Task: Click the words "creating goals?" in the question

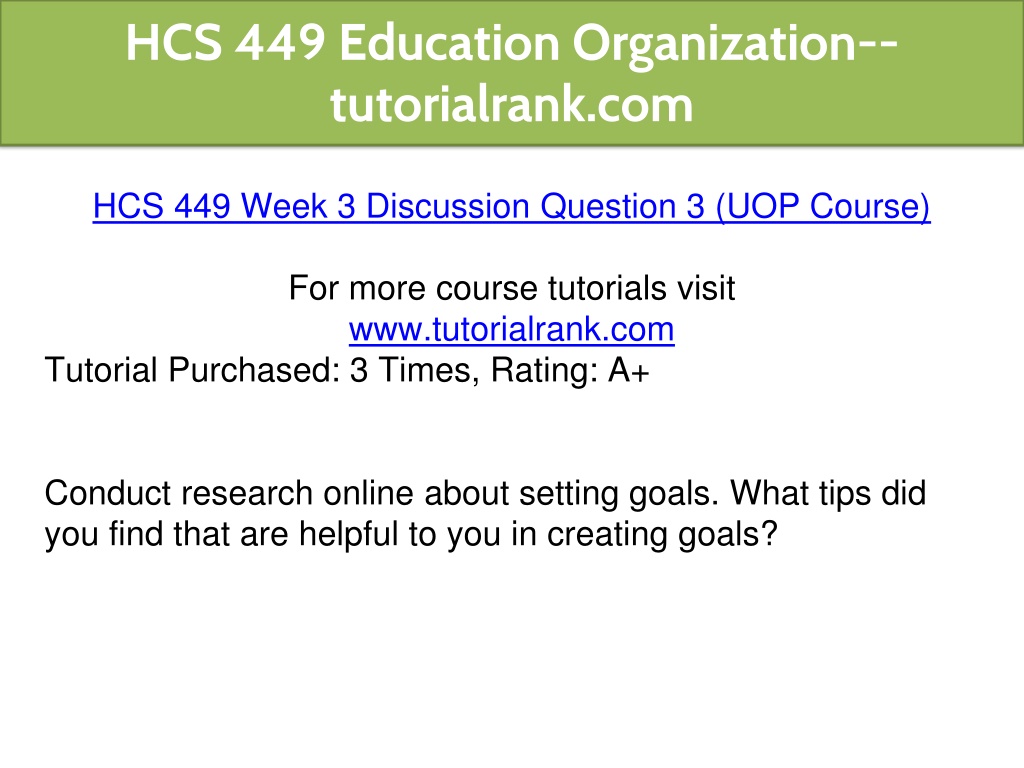Action: pyautogui.click(x=662, y=534)
